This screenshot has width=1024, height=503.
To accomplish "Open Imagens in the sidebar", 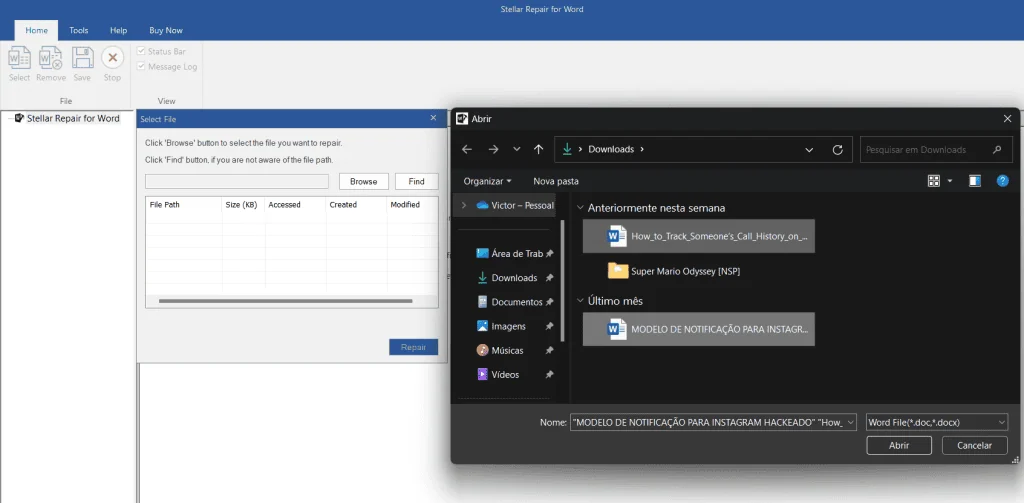I will [x=502, y=326].
